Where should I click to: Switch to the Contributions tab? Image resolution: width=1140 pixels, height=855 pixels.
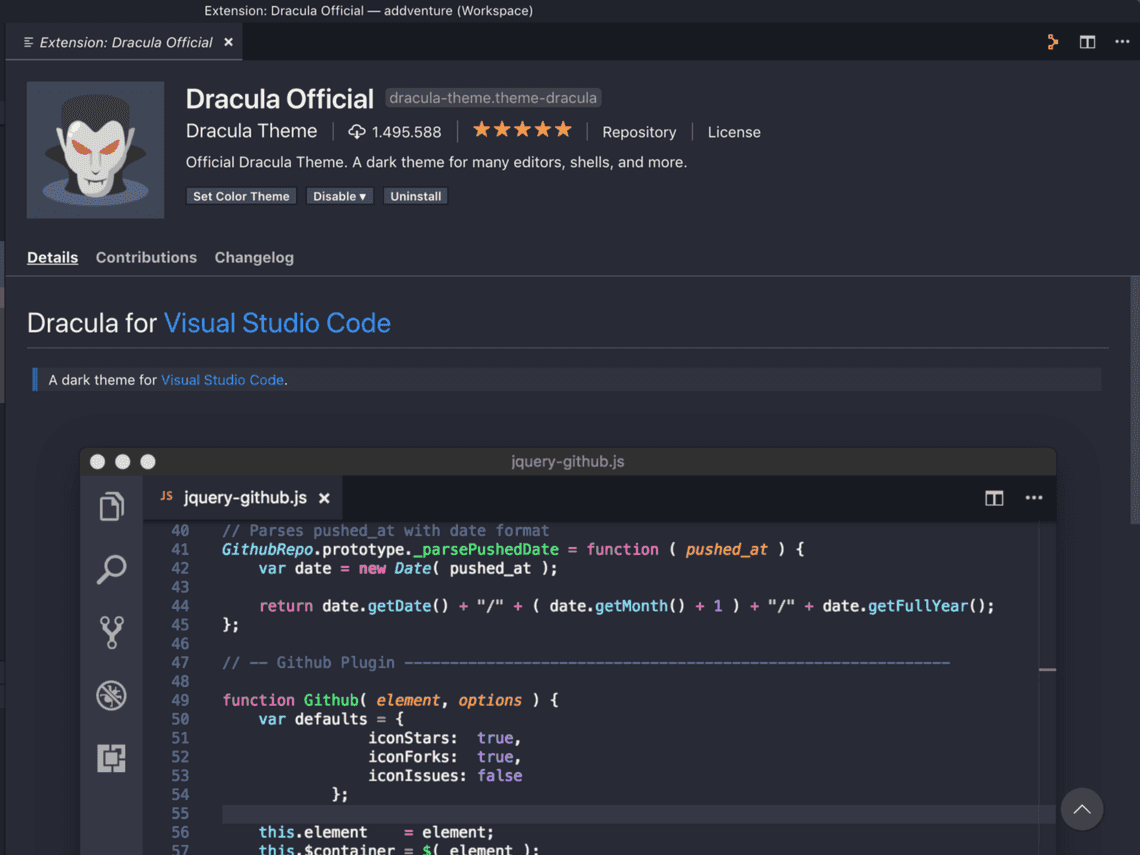tap(146, 257)
